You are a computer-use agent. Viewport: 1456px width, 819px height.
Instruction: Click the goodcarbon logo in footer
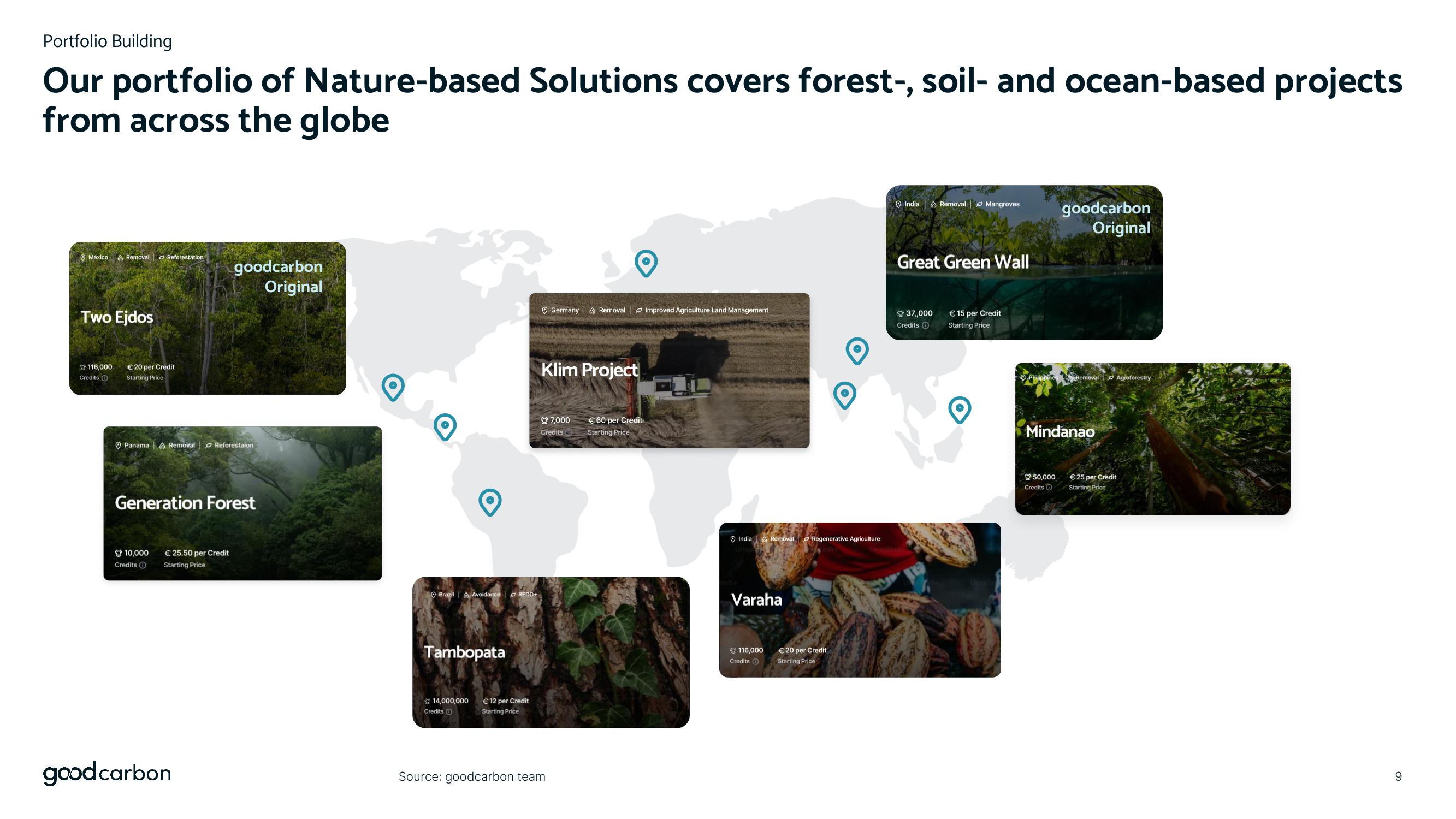pyautogui.click(x=107, y=773)
